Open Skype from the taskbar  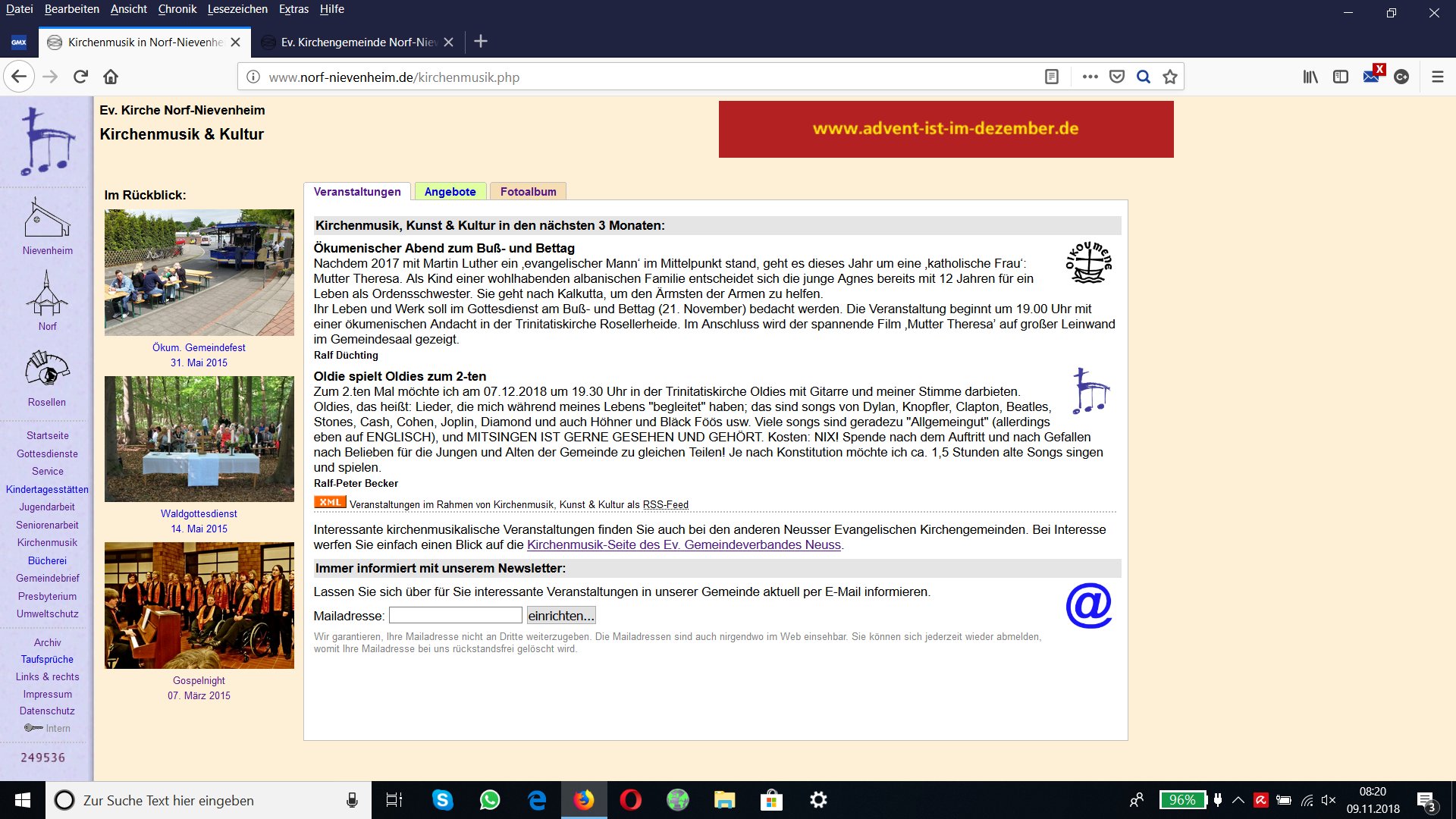point(442,800)
